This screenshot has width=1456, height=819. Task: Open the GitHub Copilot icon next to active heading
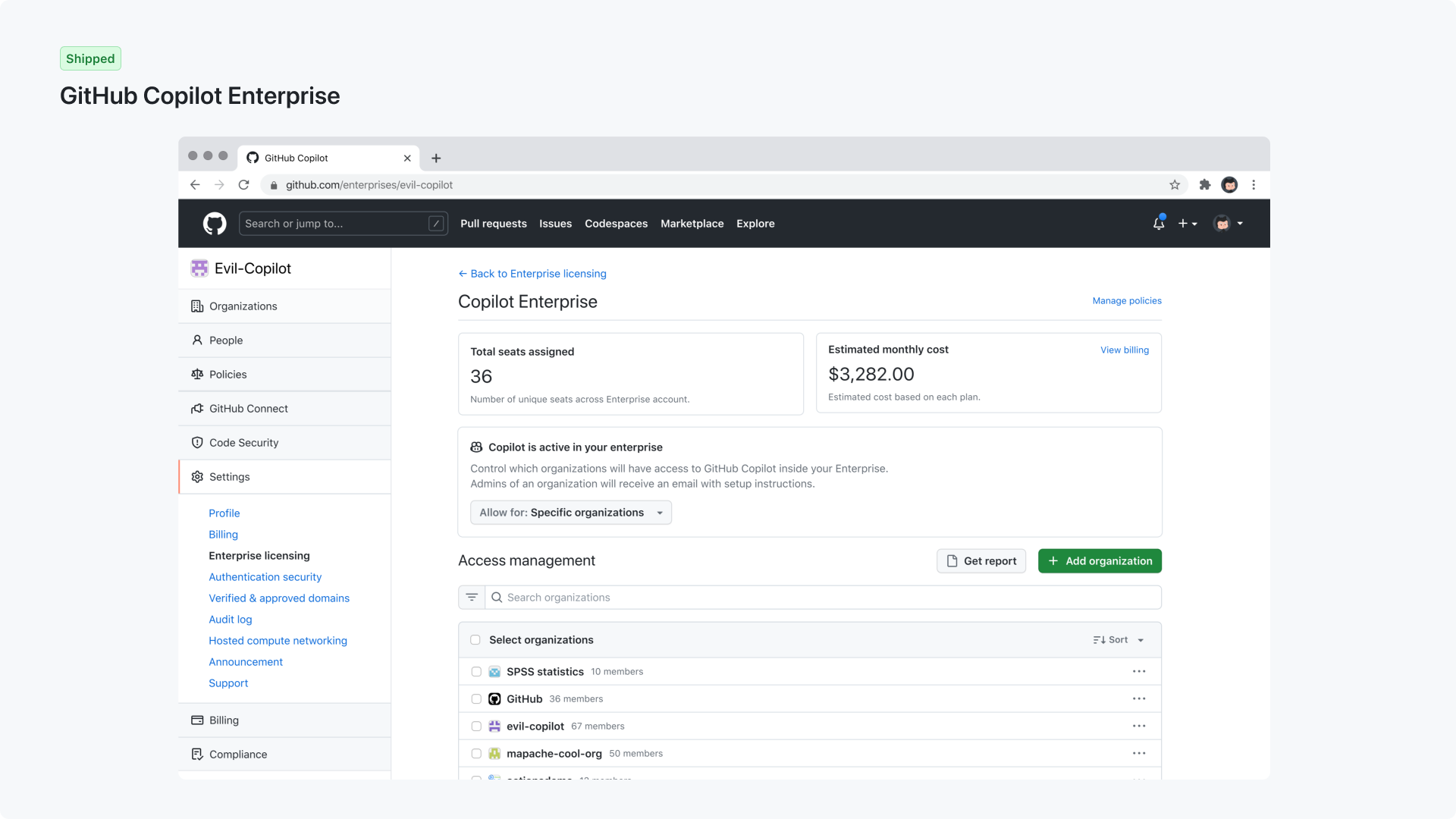(x=475, y=447)
